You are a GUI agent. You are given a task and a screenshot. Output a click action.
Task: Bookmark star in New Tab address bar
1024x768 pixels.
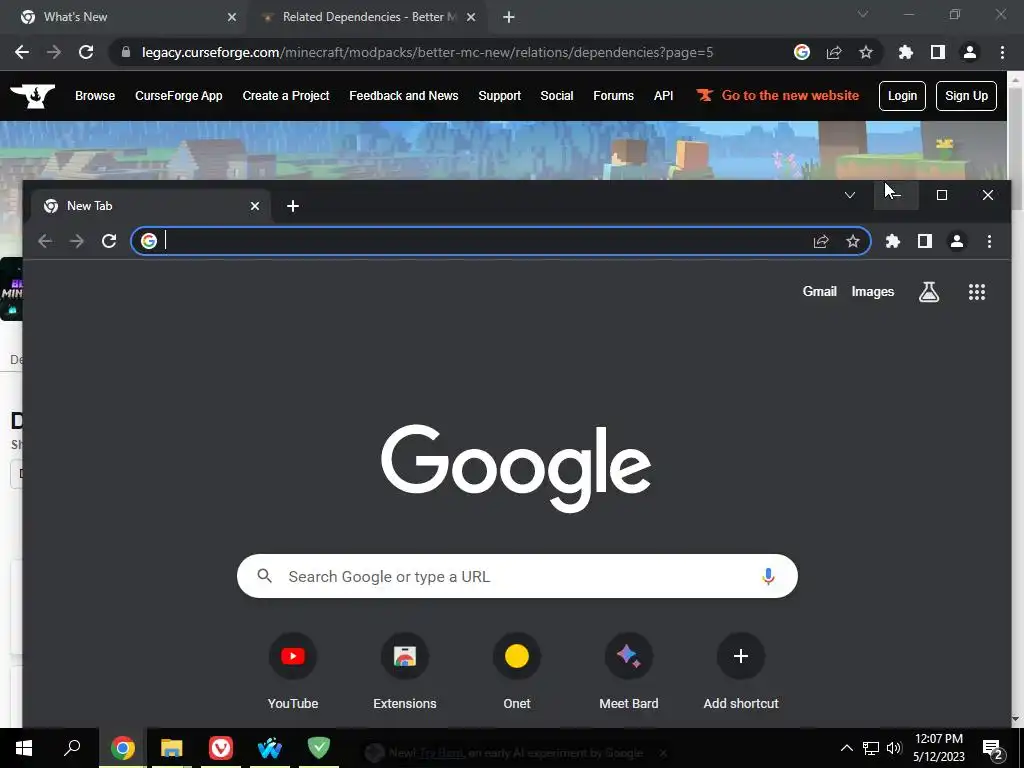853,241
